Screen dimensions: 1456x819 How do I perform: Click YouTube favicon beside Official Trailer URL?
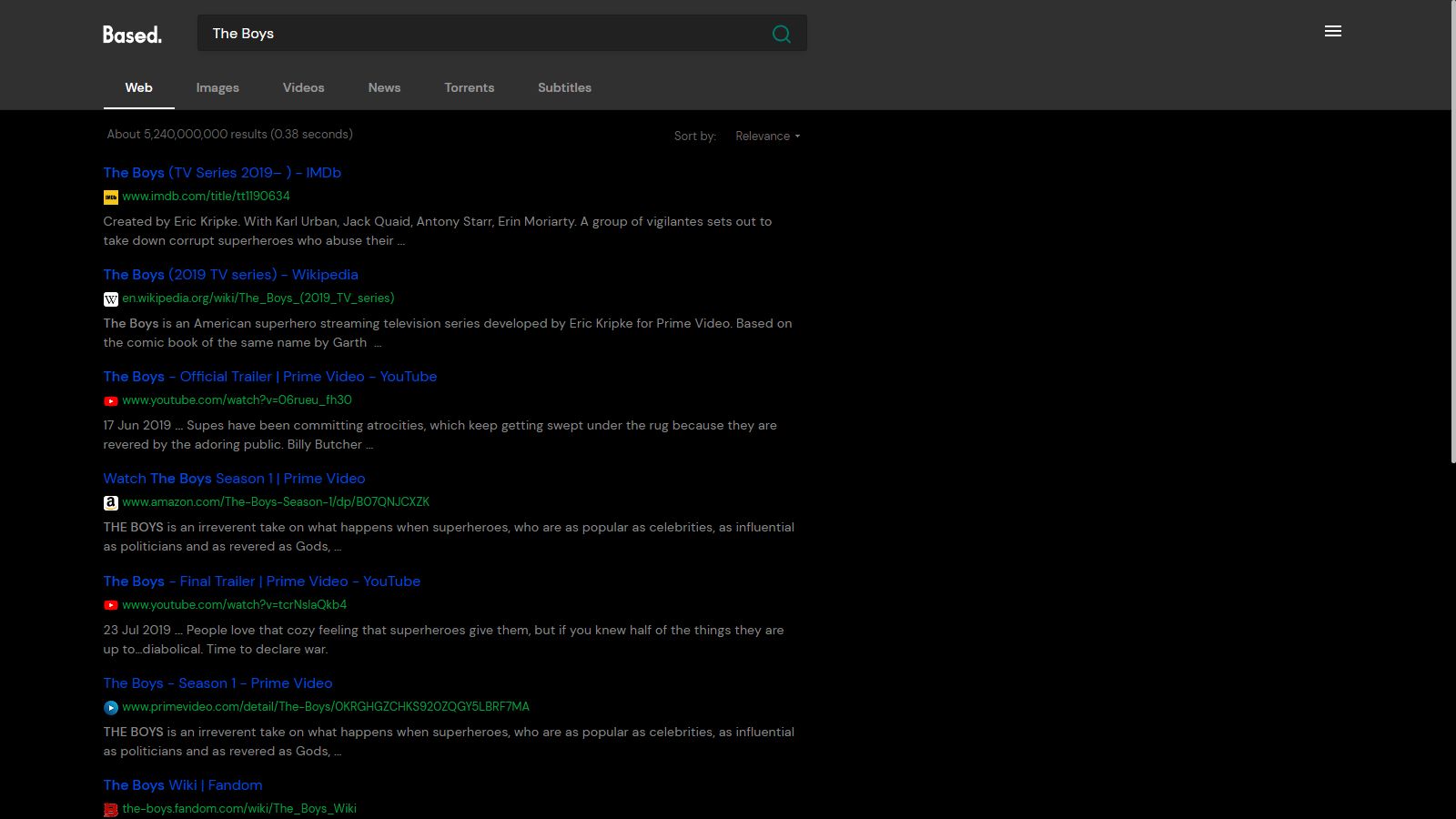(x=111, y=401)
